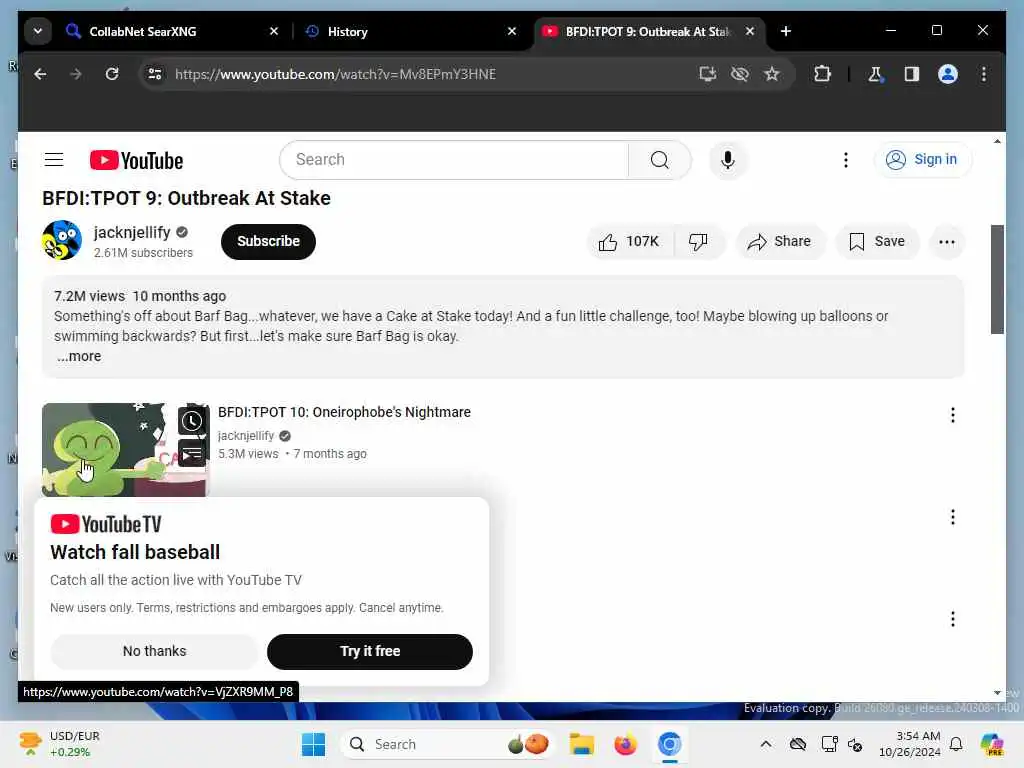Open the browser profile avatar

tap(948, 74)
